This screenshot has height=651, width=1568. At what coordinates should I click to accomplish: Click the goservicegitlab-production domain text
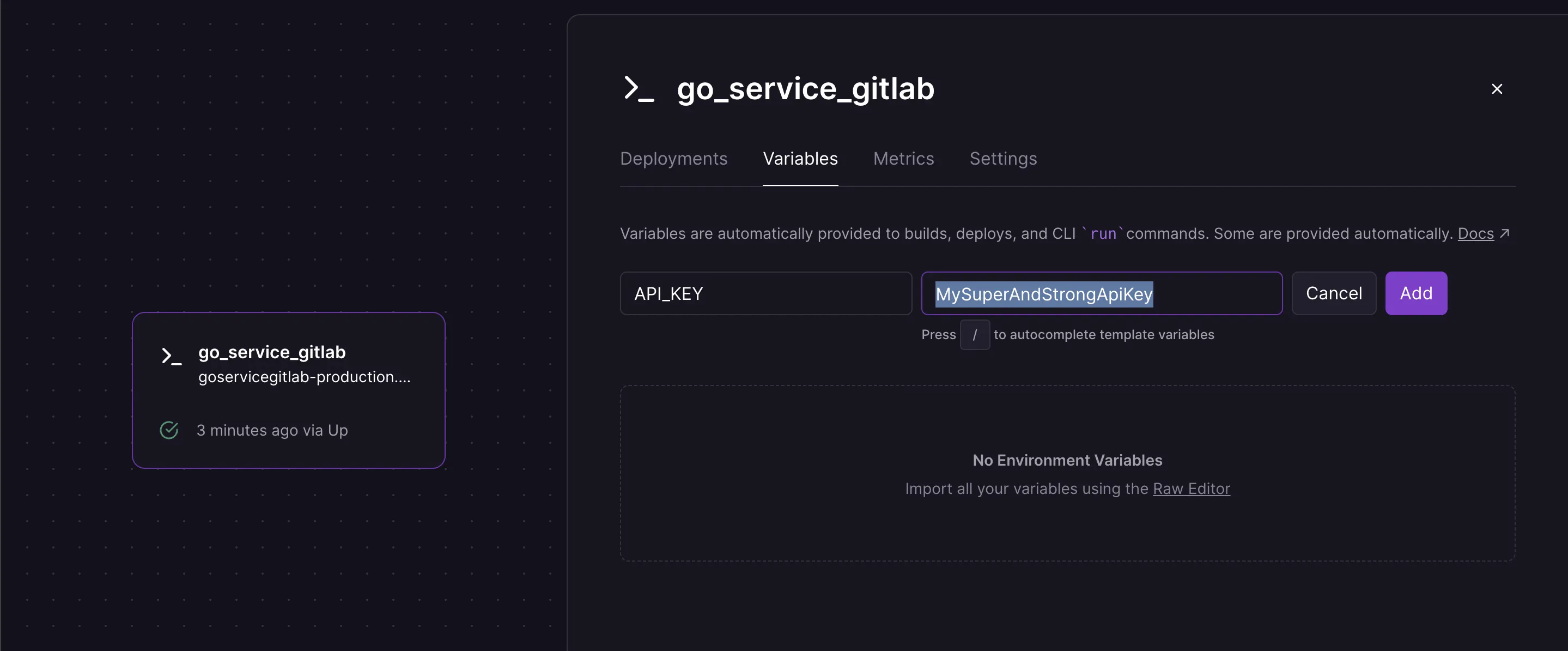(304, 377)
